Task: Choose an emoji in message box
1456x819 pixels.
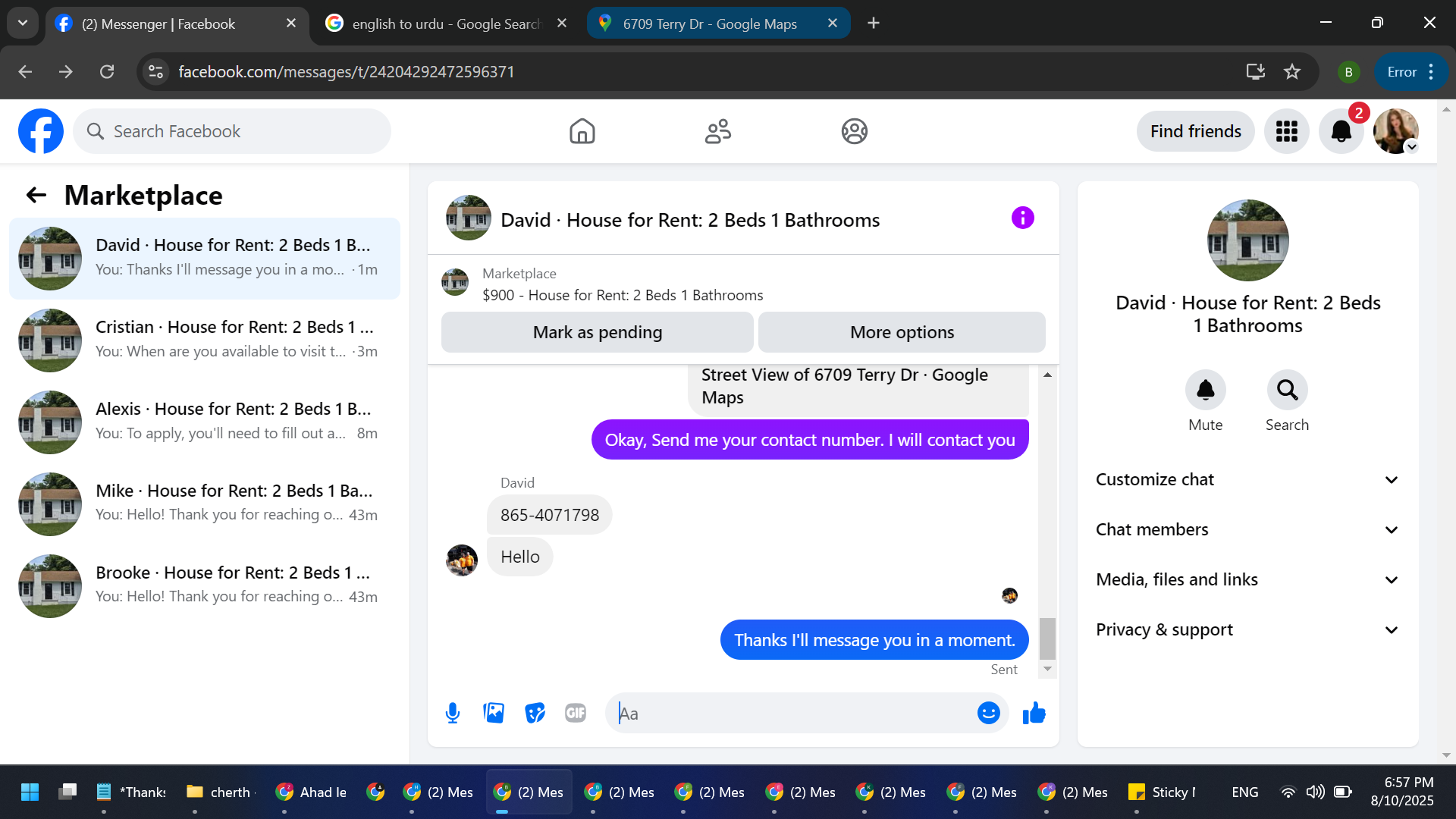Action: point(988,713)
